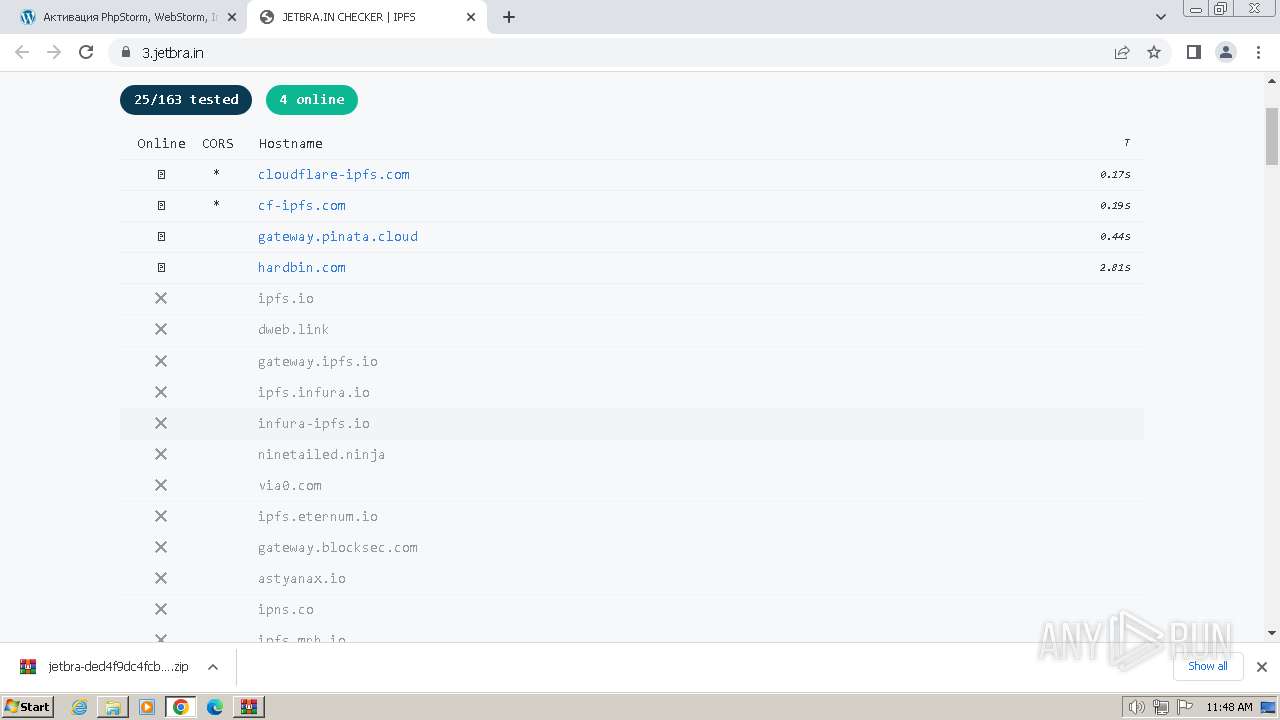Image resolution: width=1280 pixels, height=720 pixels.
Task: Expand the jetbra zip download options chevron
Action: (x=212, y=667)
